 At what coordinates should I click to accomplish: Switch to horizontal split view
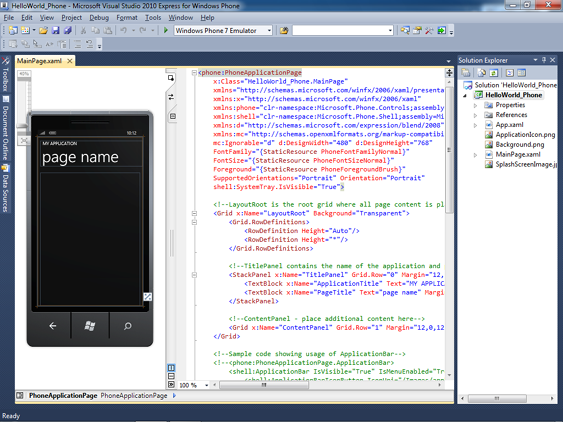pos(171,376)
